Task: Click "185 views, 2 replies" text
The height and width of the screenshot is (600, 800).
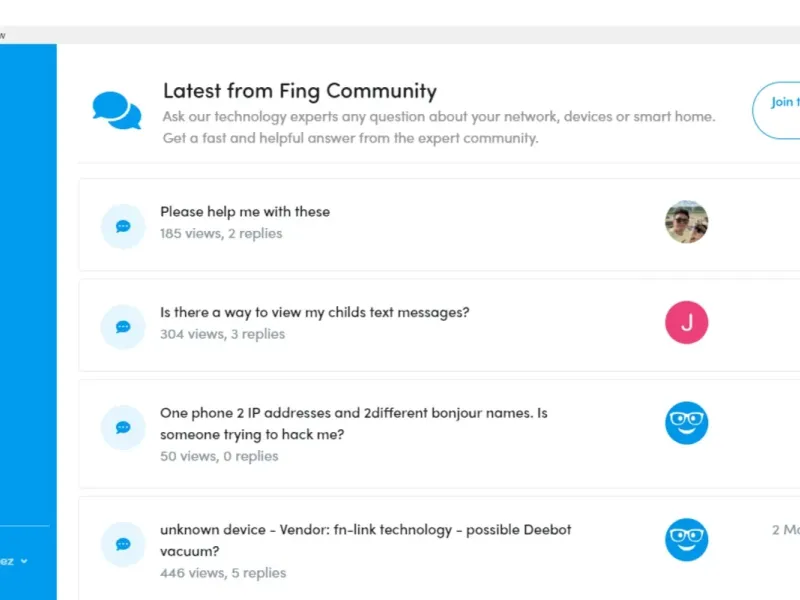Action: coord(221,234)
